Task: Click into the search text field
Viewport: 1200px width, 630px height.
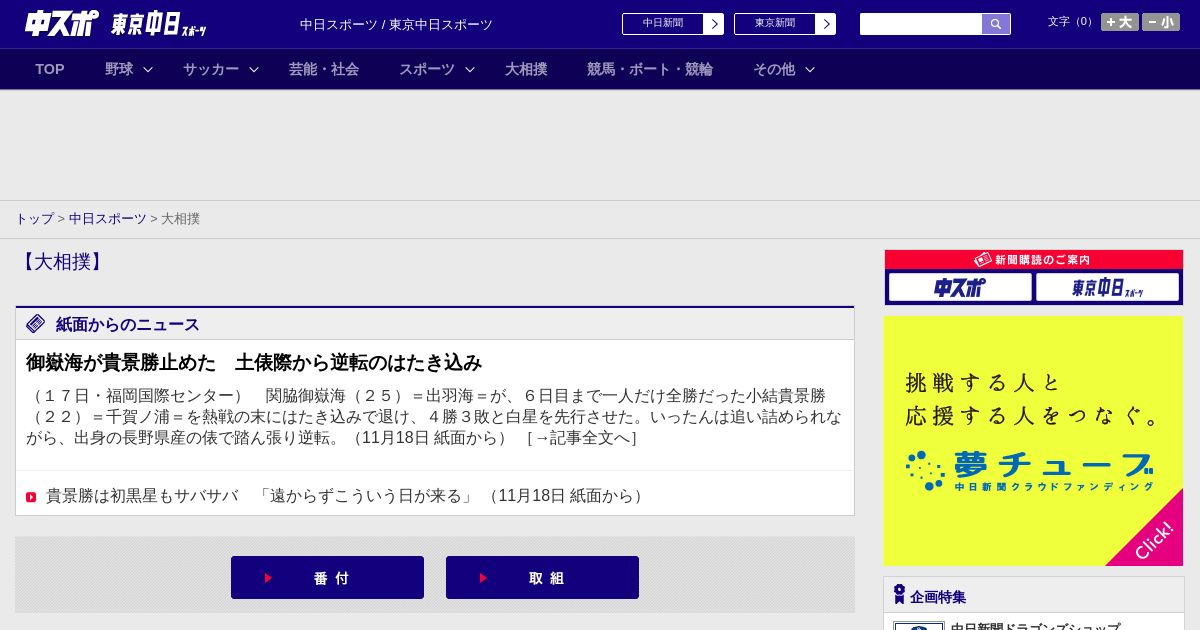Action: [x=921, y=24]
